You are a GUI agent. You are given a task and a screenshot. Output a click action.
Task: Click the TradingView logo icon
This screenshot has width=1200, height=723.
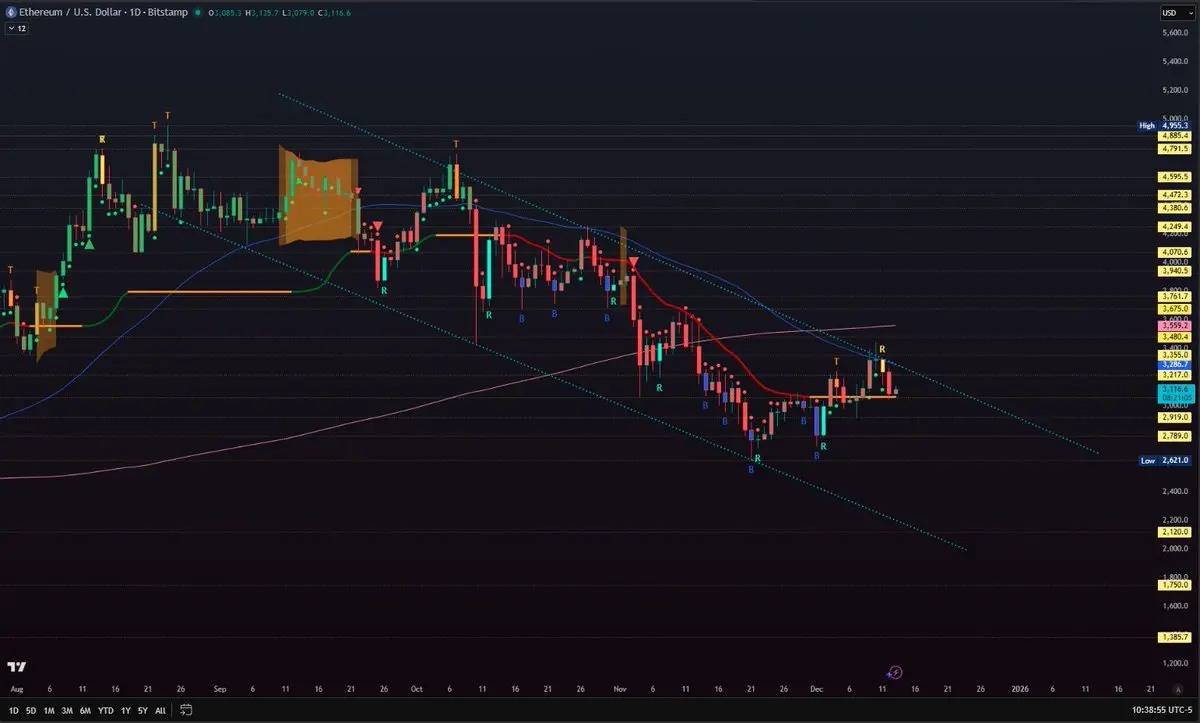coord(16,667)
